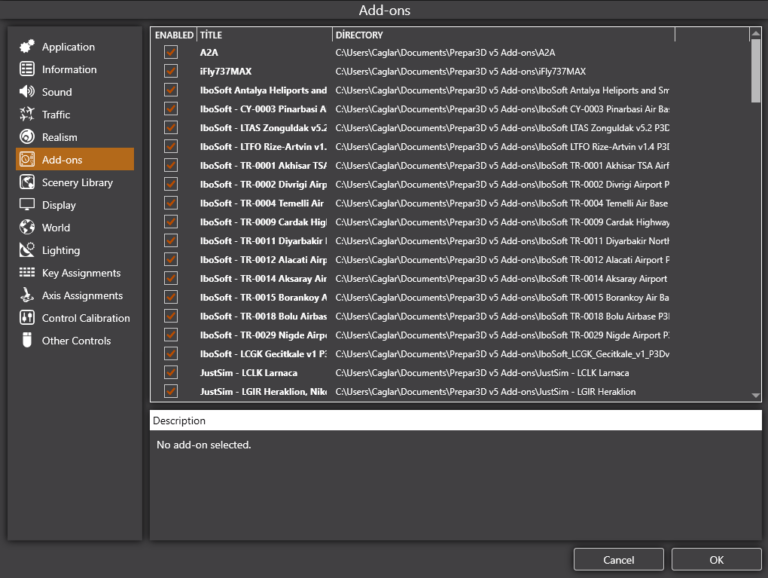Select JustSim - LCLK Larnaca title

tap(248, 373)
